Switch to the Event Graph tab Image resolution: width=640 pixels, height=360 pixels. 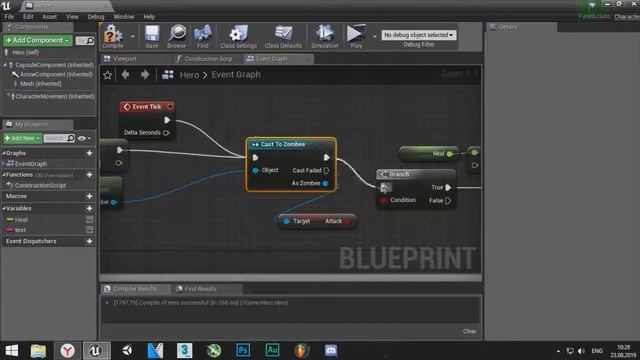(271, 59)
